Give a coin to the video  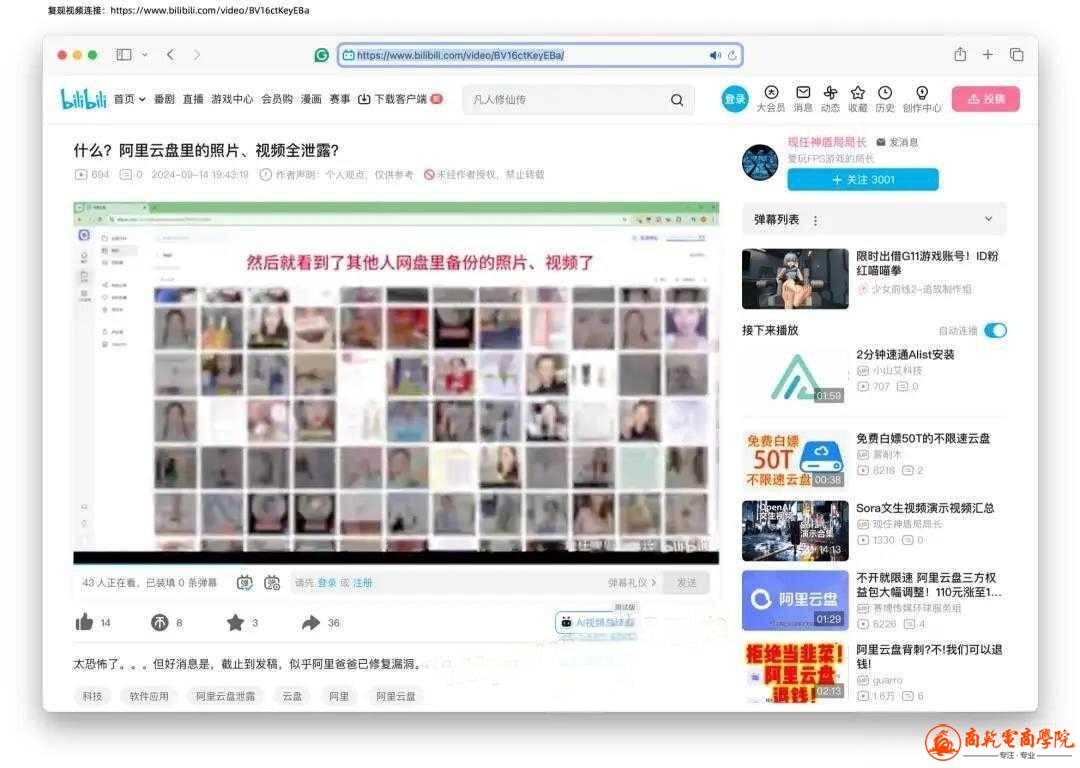click(159, 623)
